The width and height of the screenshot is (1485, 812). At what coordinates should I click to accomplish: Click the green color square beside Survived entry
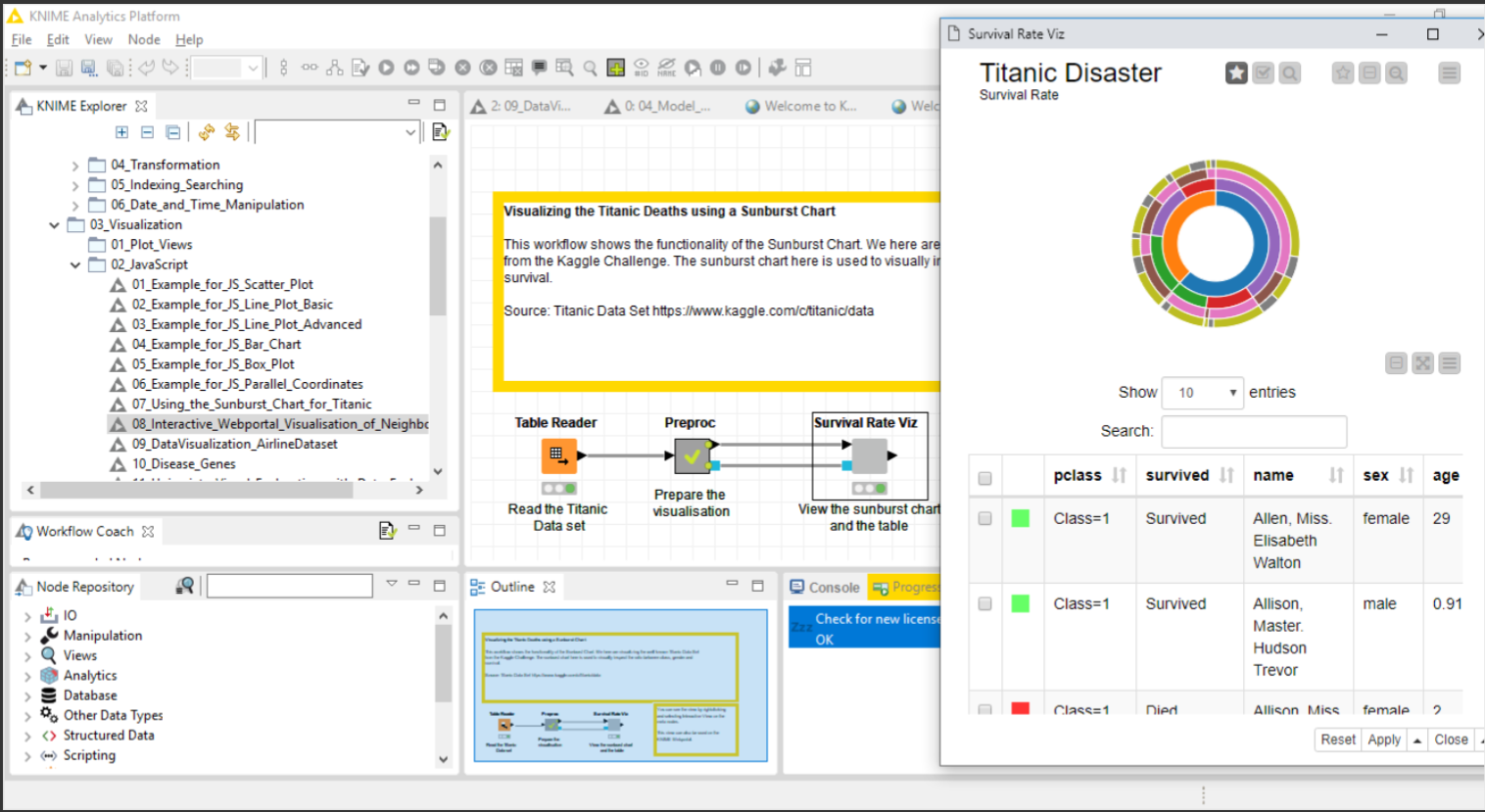point(1020,518)
